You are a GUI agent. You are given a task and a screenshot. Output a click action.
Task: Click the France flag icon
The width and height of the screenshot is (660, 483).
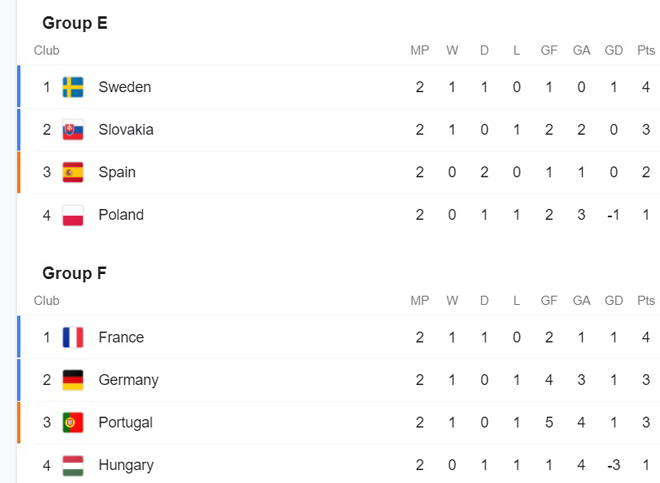point(73,337)
